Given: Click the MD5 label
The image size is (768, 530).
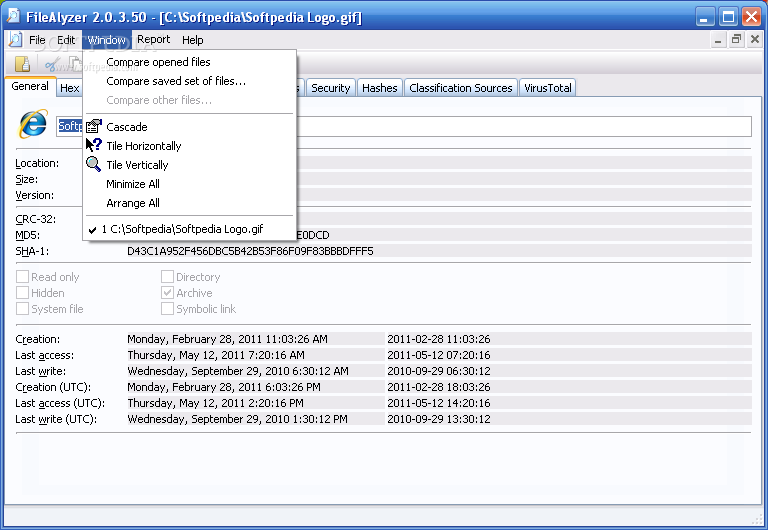Looking at the screenshot, I should pos(27,235).
